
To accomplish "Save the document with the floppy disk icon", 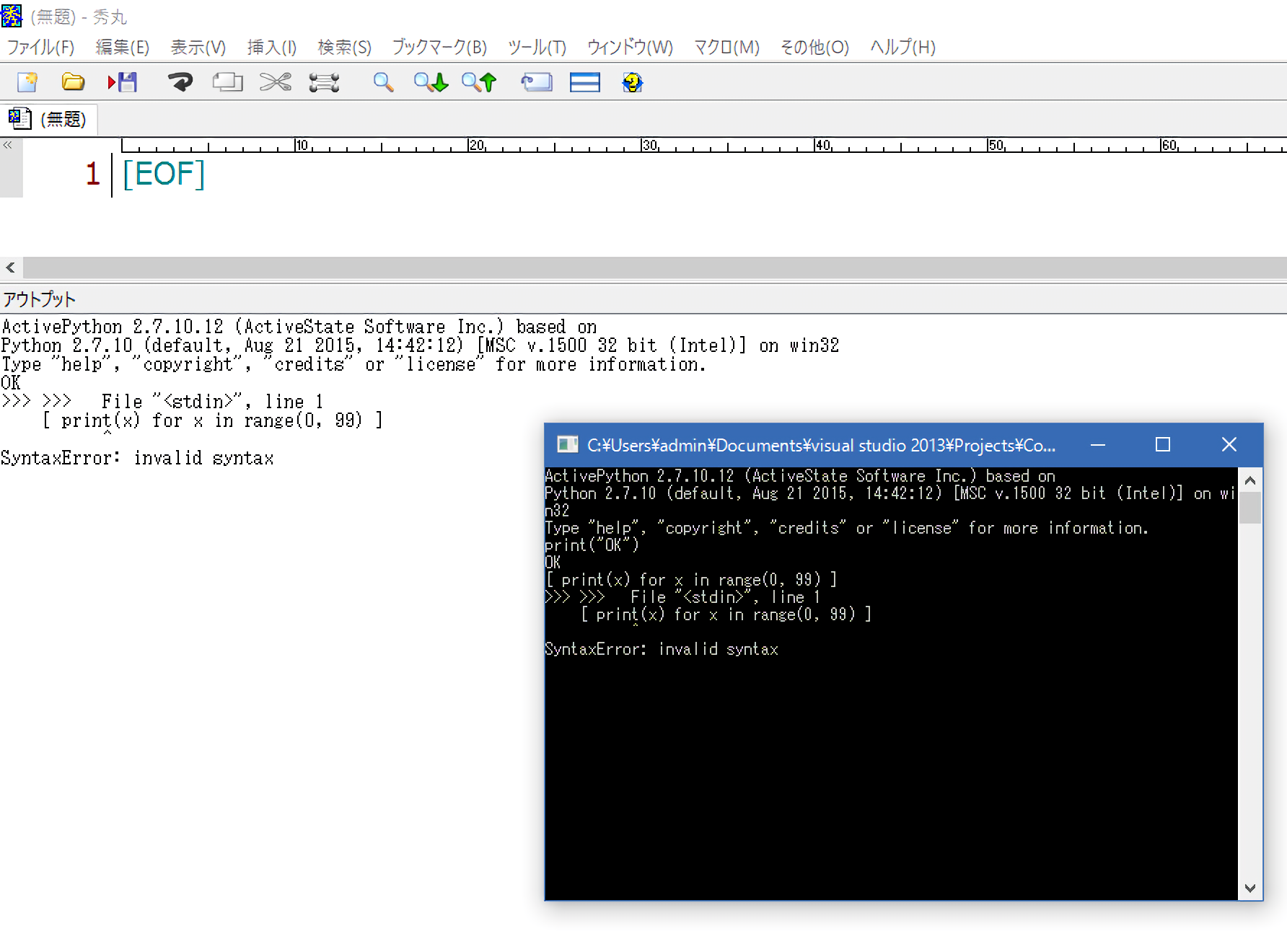I will [x=123, y=82].
